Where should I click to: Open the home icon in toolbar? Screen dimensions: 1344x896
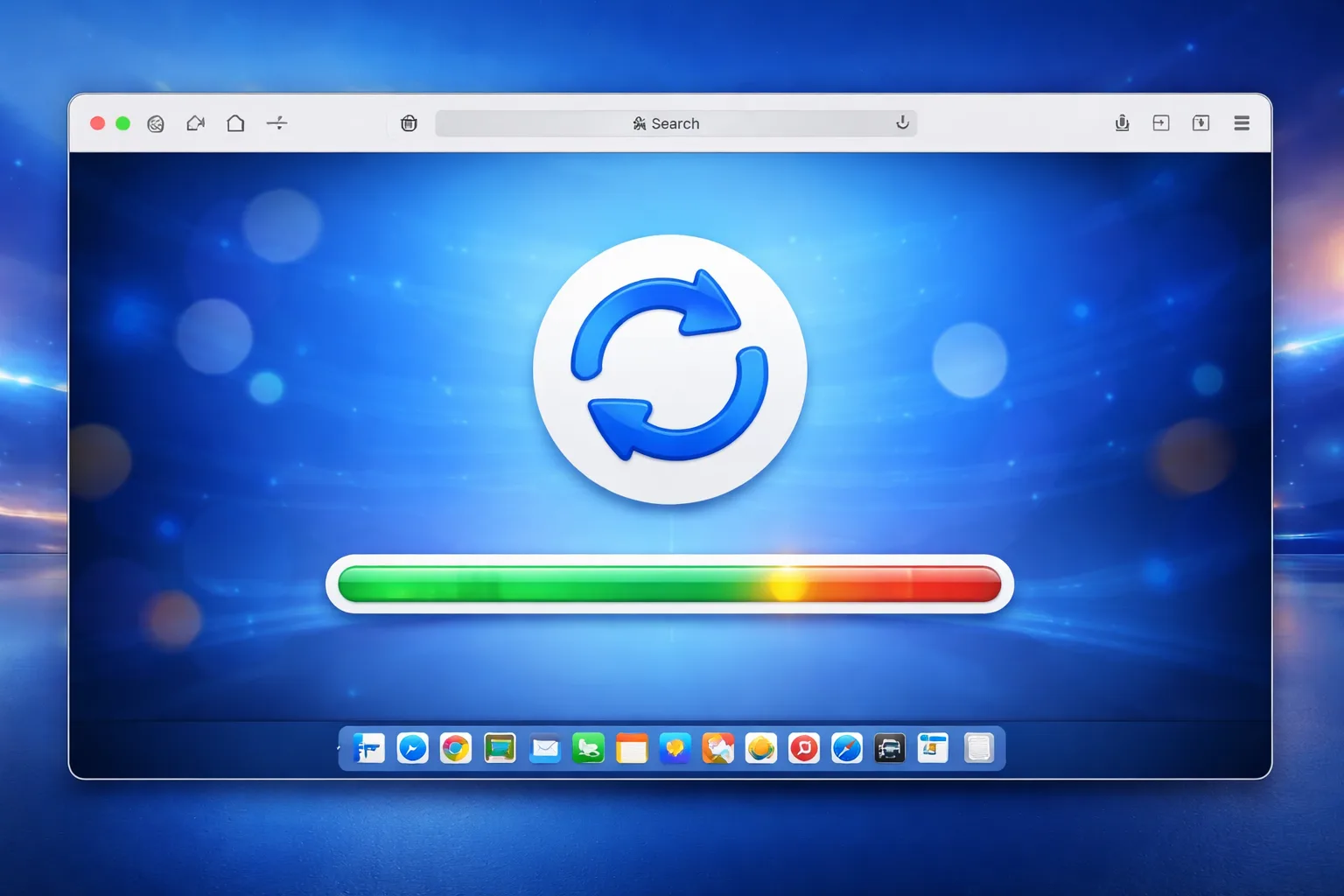(235, 123)
